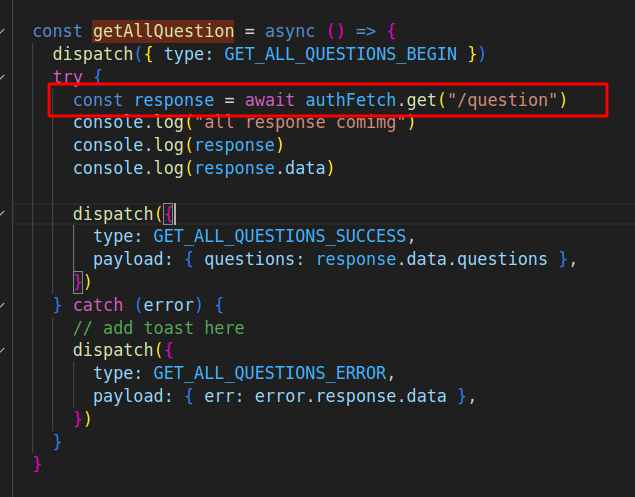The image size is (635, 497).
Task: Click the final closing pink brace
Action: [x=38, y=464]
